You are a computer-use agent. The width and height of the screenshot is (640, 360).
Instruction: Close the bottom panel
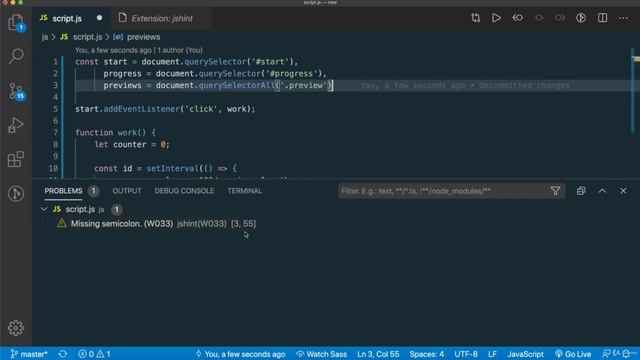tap(623, 191)
